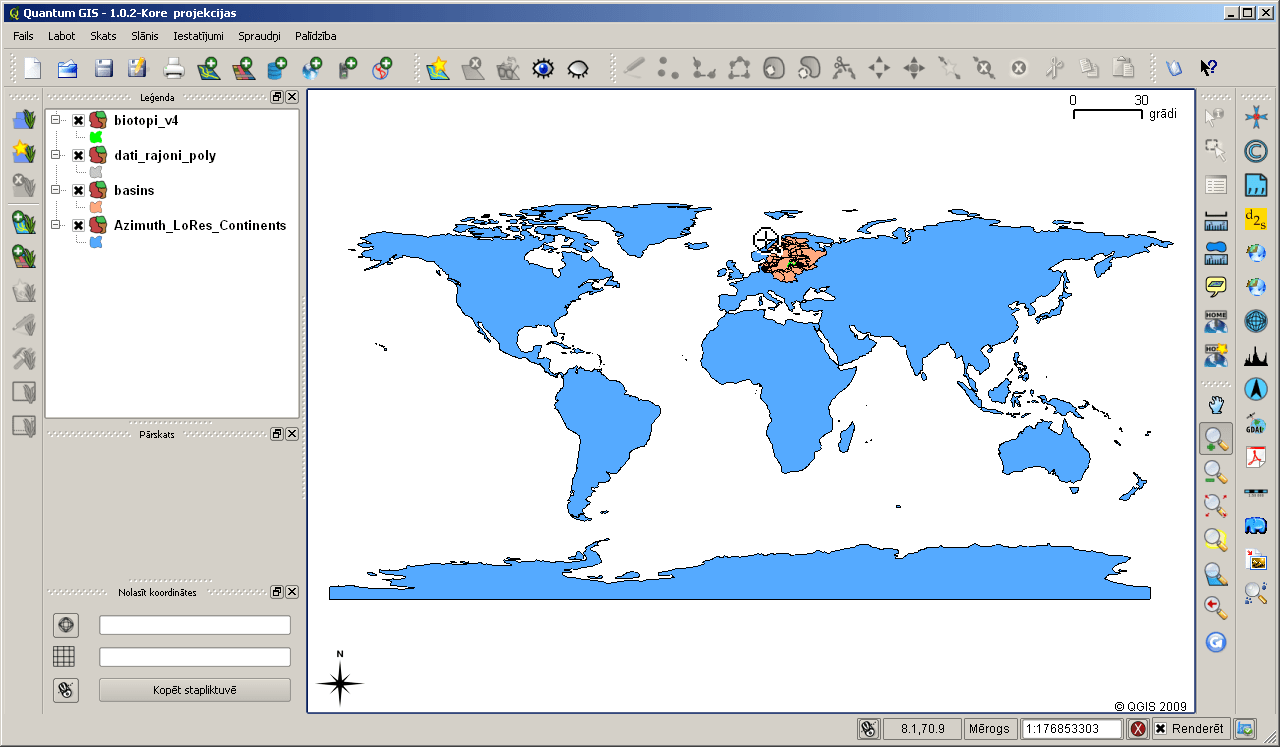Click the PDF export plugin icon

click(x=1256, y=457)
